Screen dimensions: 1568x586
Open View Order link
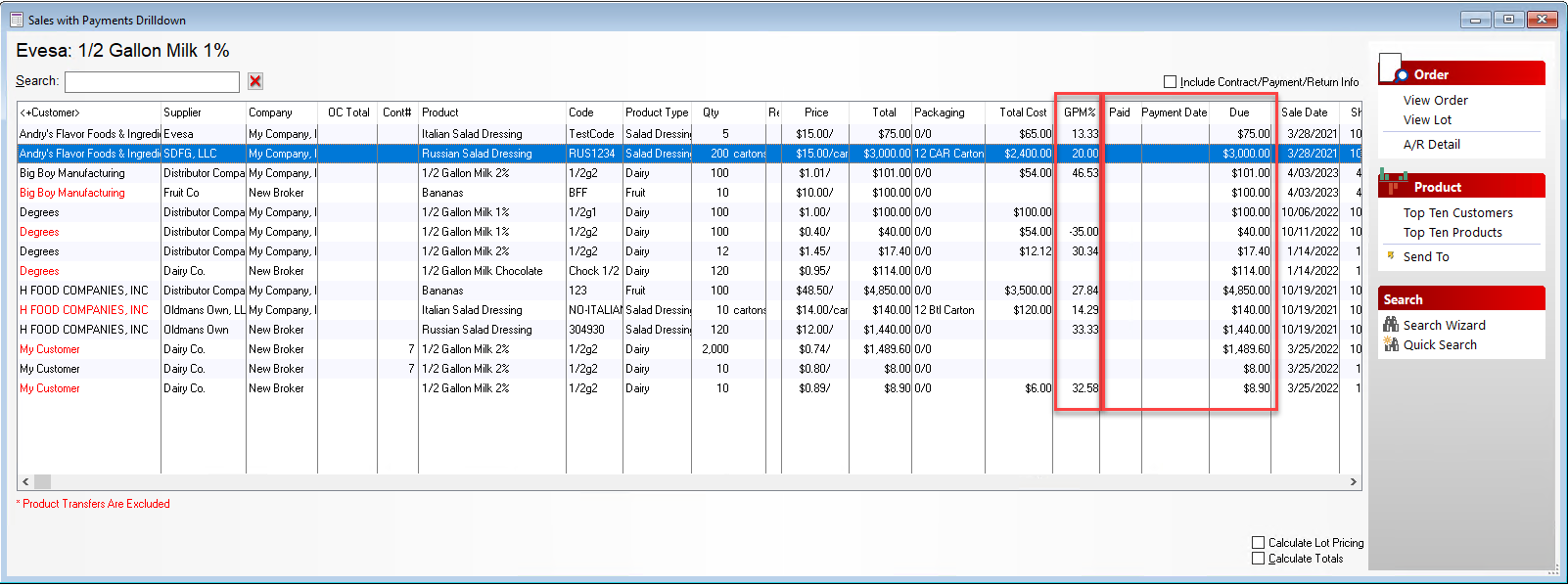1435,100
